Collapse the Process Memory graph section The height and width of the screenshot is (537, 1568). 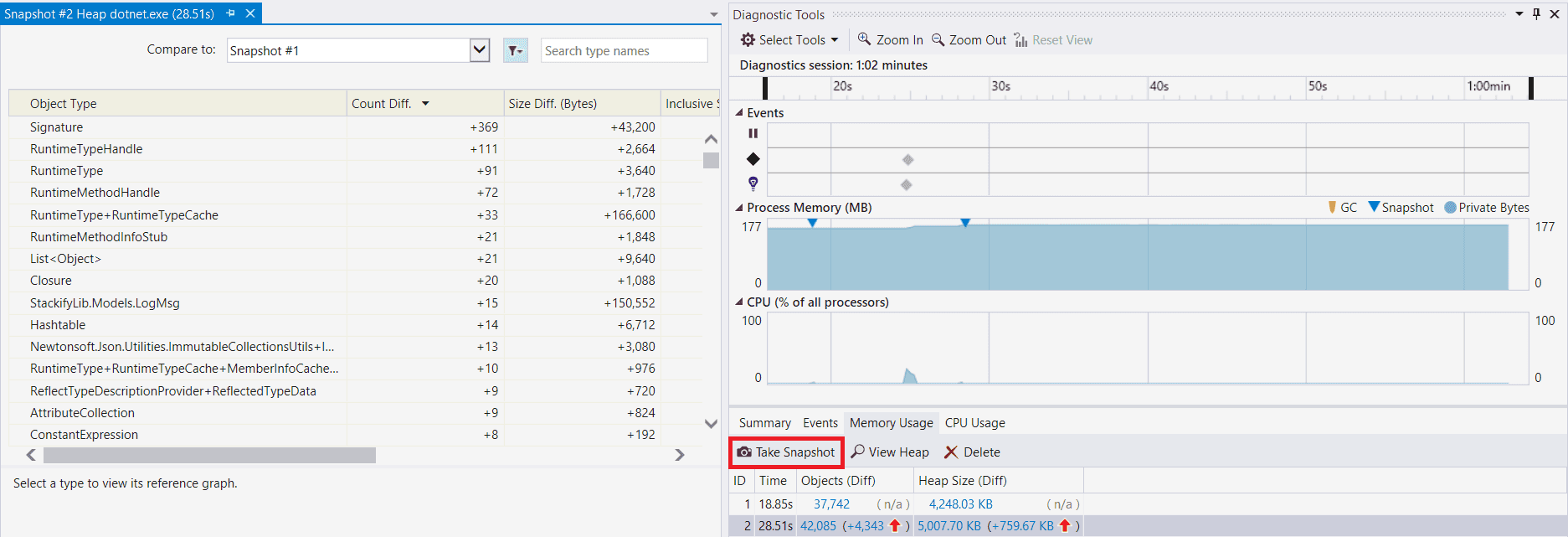coord(739,208)
